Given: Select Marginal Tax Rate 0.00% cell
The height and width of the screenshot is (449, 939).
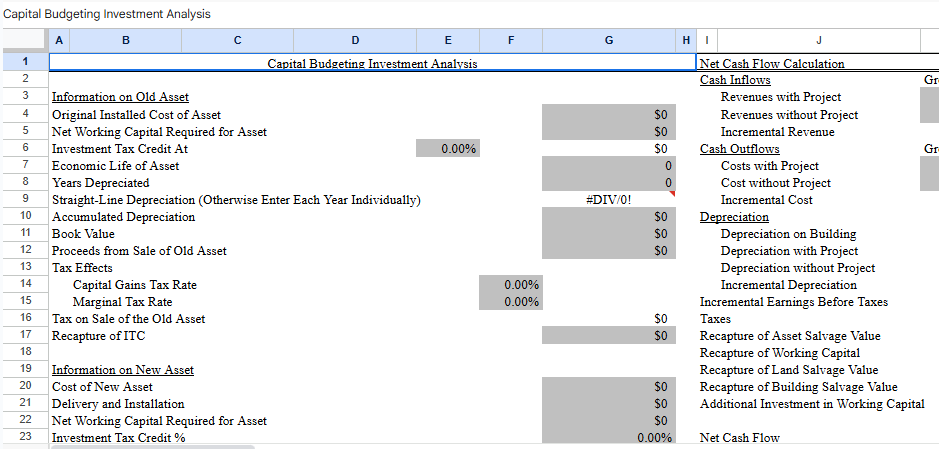Looking at the screenshot, I should pos(510,302).
